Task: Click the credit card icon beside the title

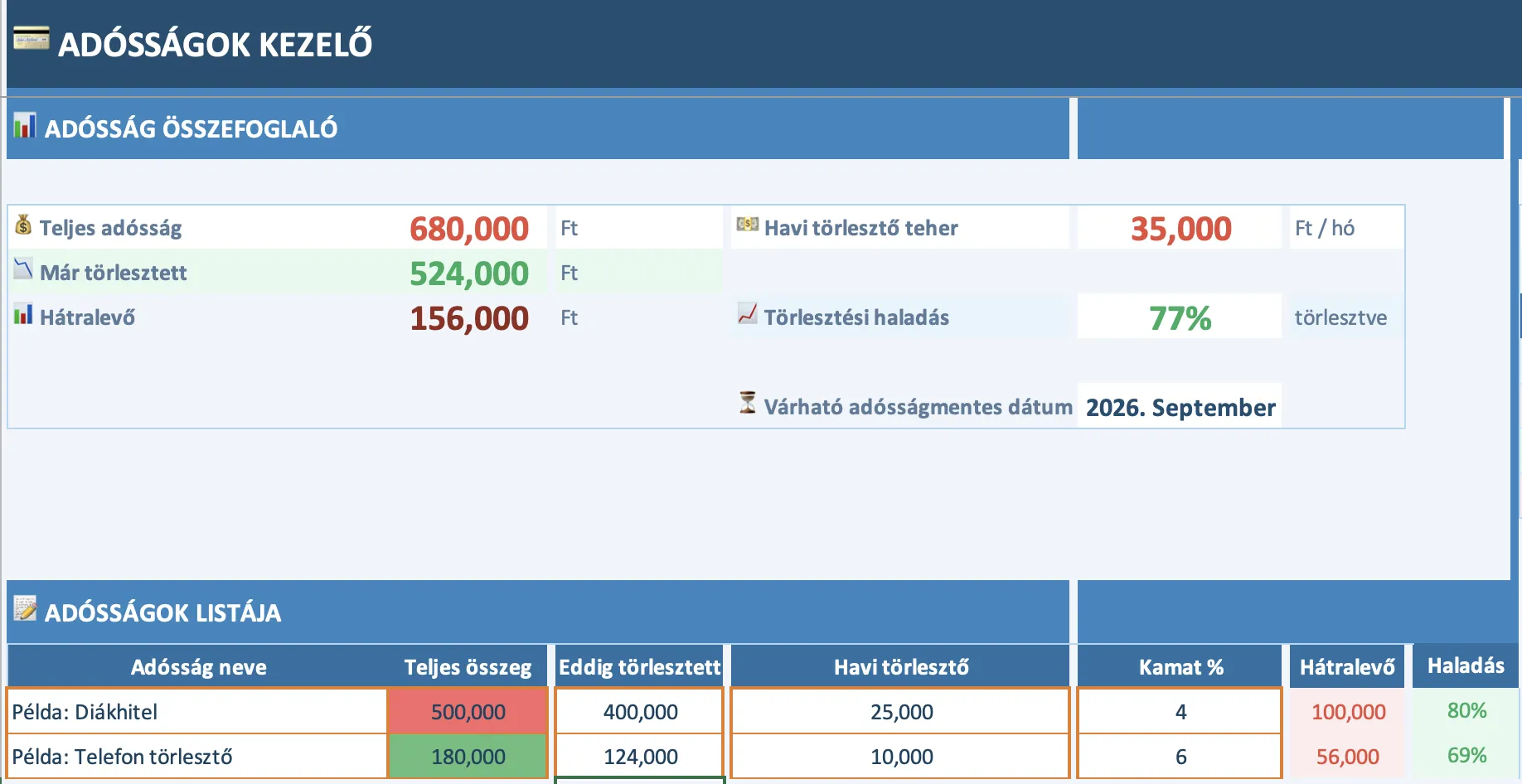Action: (x=32, y=39)
